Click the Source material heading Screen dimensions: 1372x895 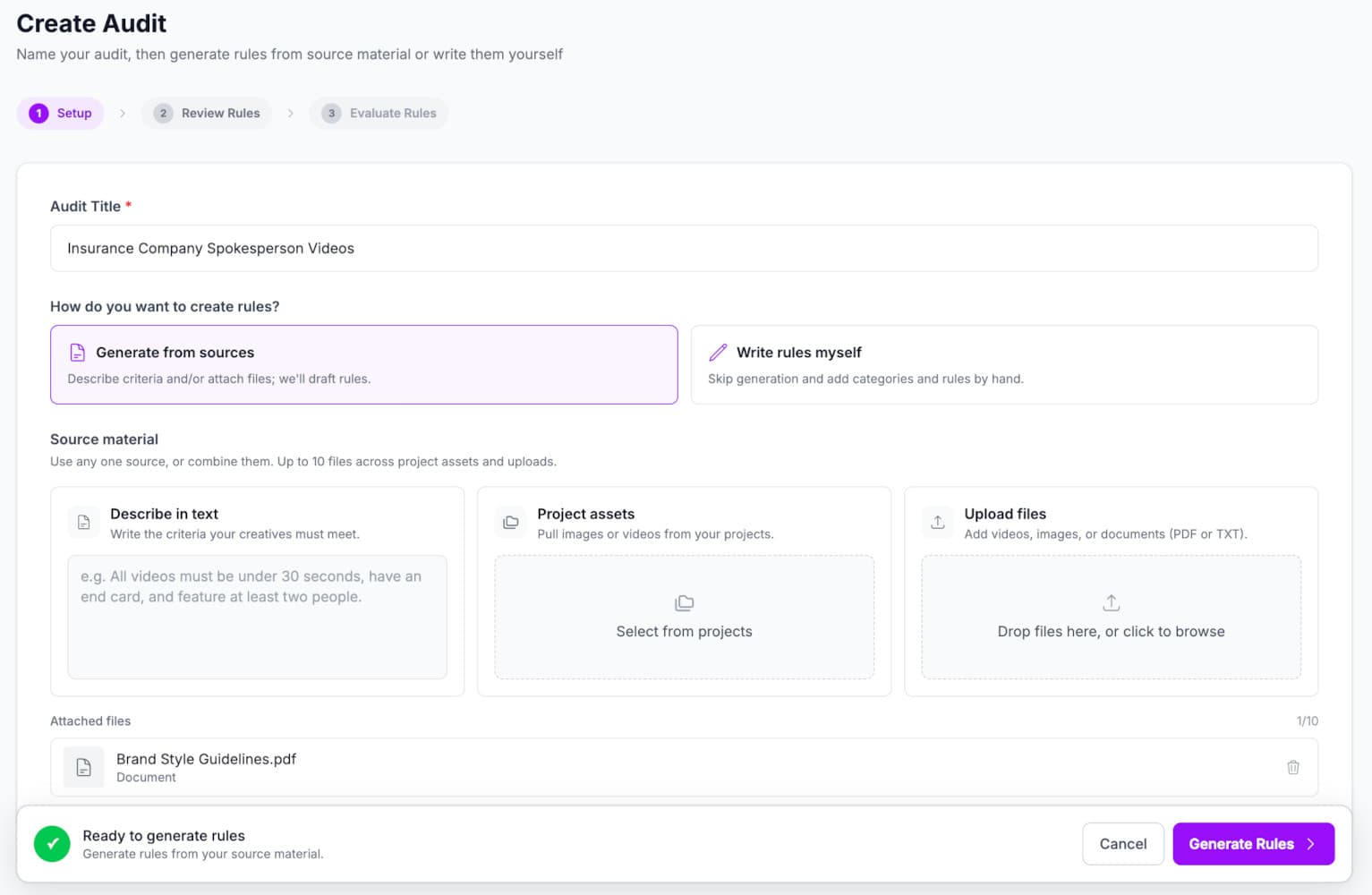(x=104, y=439)
